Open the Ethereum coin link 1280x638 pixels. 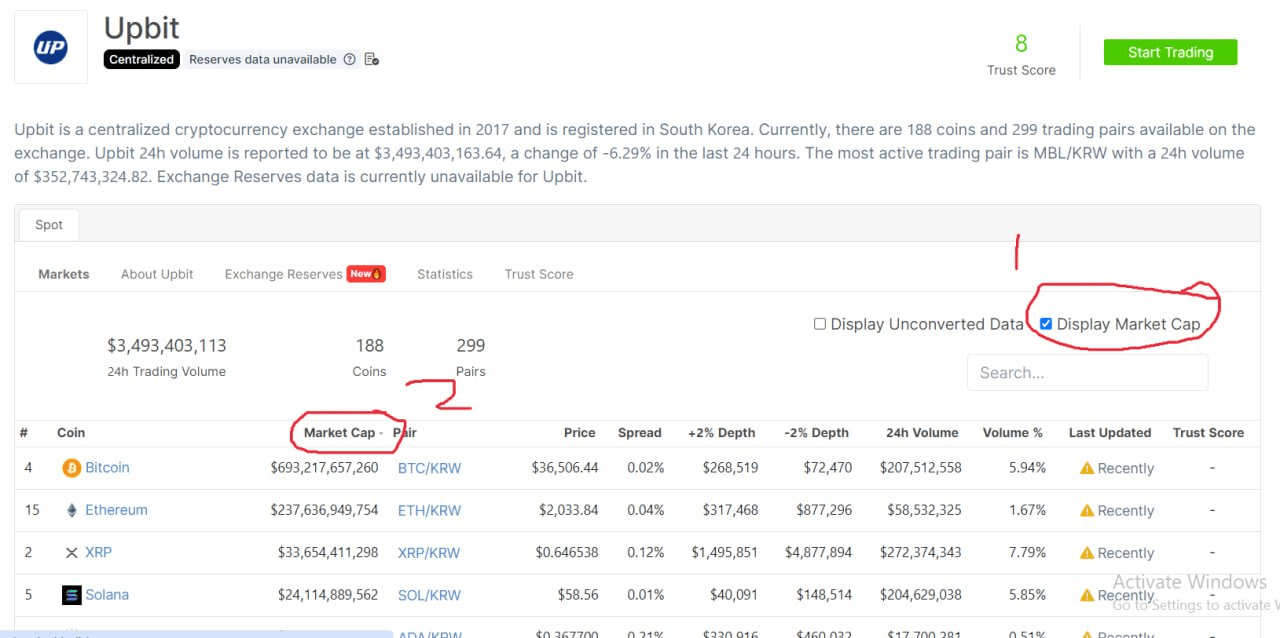click(116, 510)
